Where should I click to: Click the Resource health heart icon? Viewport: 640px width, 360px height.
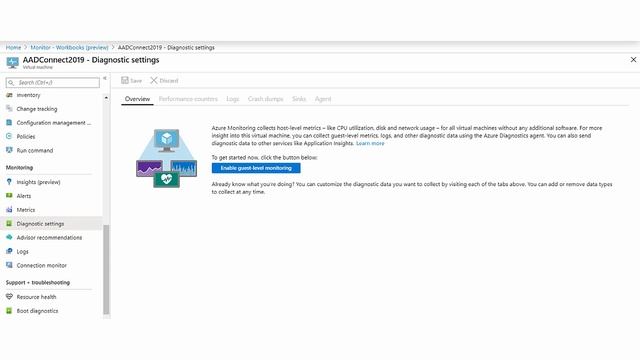tap(9, 297)
